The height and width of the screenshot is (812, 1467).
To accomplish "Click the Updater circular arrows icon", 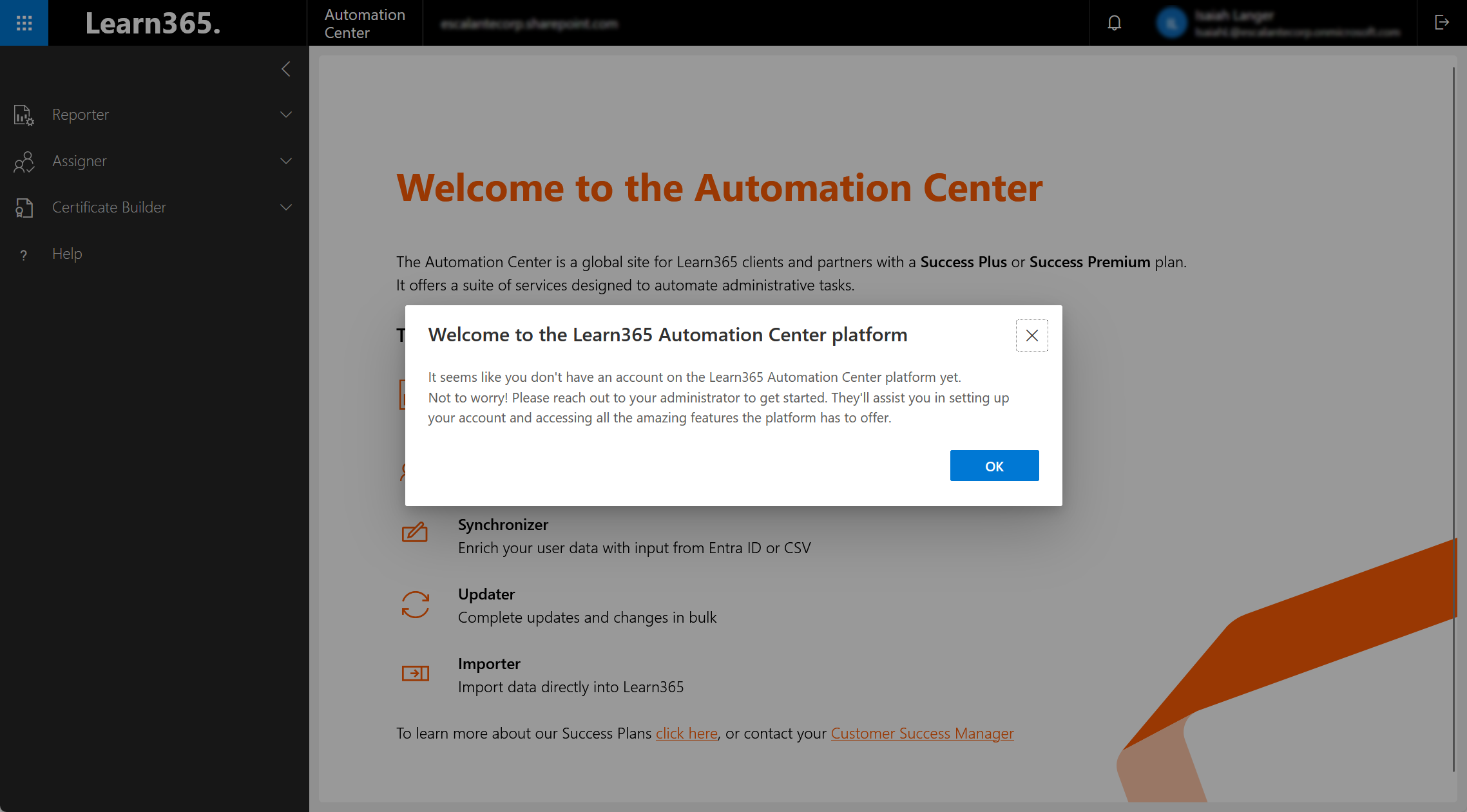I will click(x=415, y=604).
